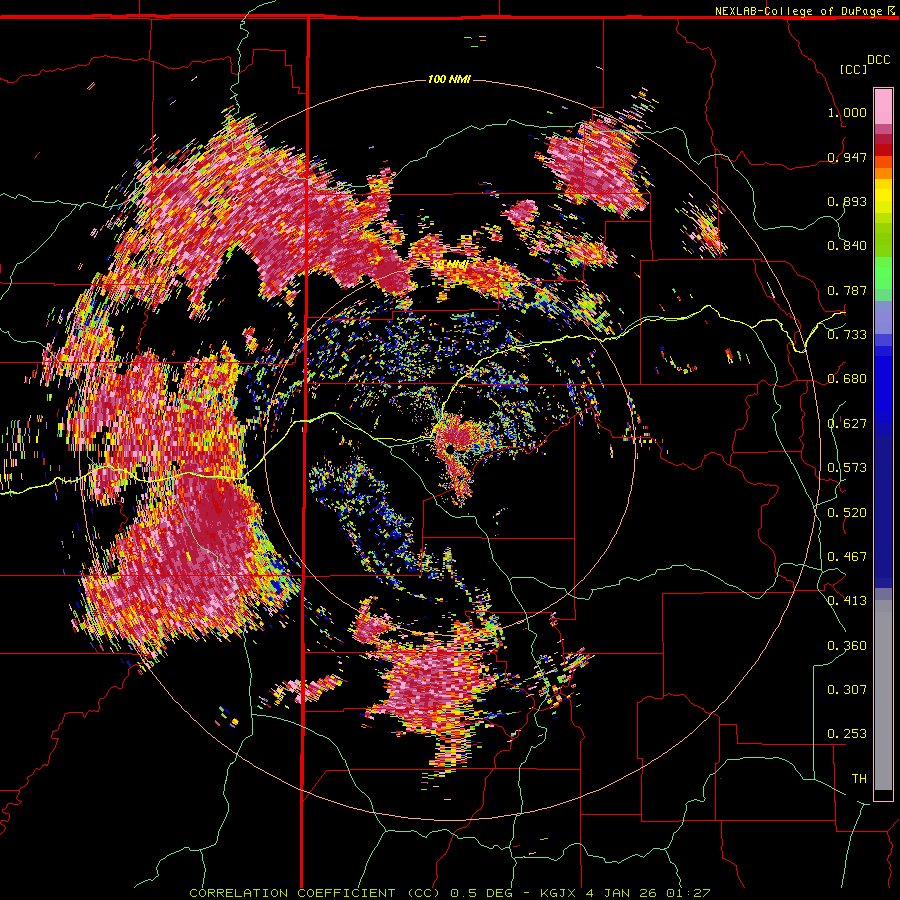Click the 100 NMI range ring label
This screenshot has height=900, width=900.
point(449,79)
